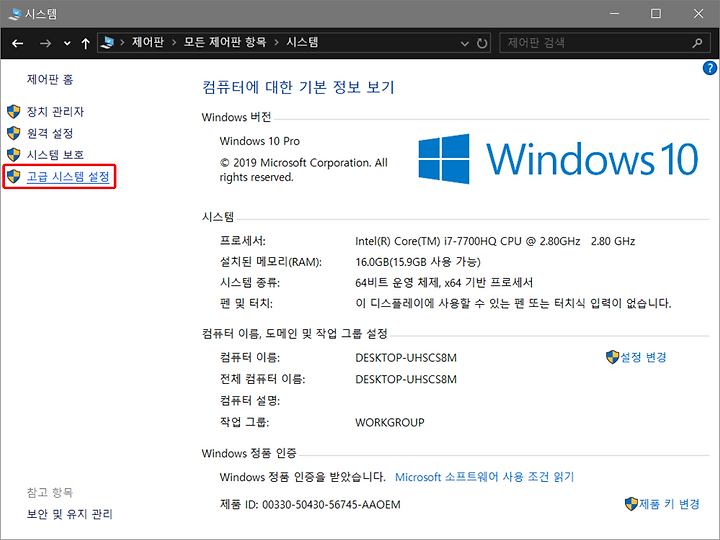Go up one level with up arrow
Viewport: 720px width, 540px height.
[85, 43]
